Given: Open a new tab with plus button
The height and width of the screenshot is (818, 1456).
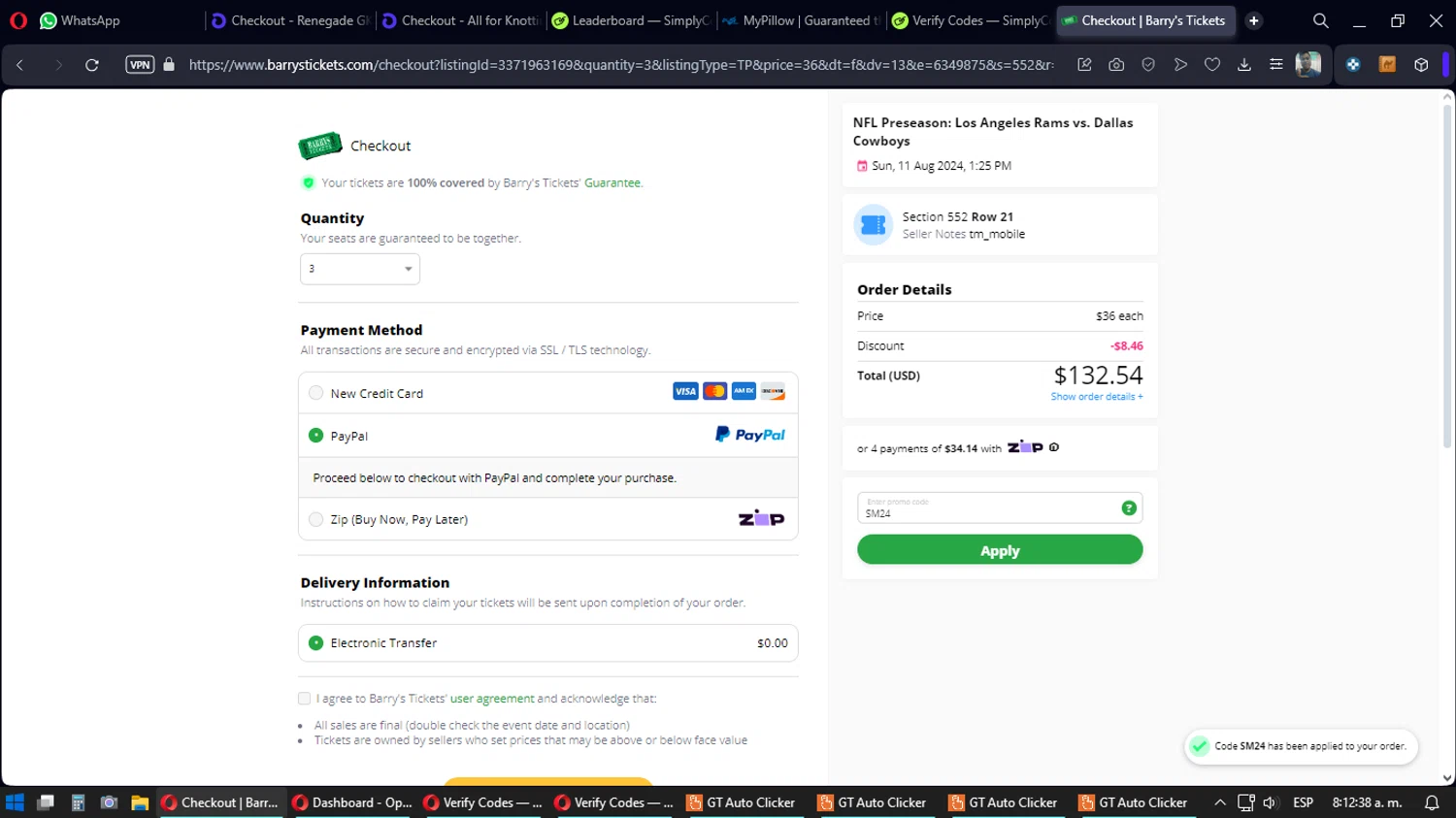Looking at the screenshot, I should 1254,20.
